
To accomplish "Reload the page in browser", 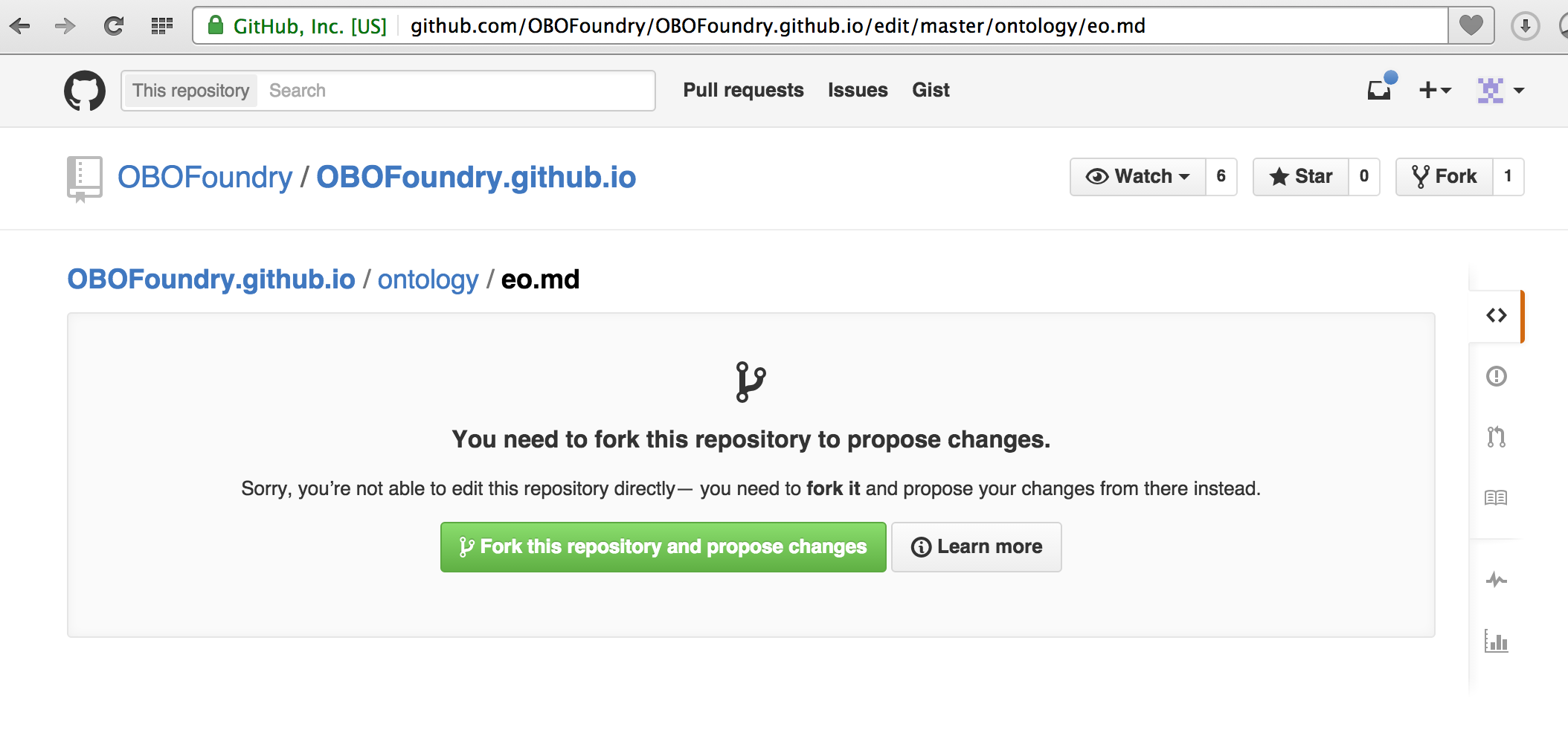I will point(114,27).
